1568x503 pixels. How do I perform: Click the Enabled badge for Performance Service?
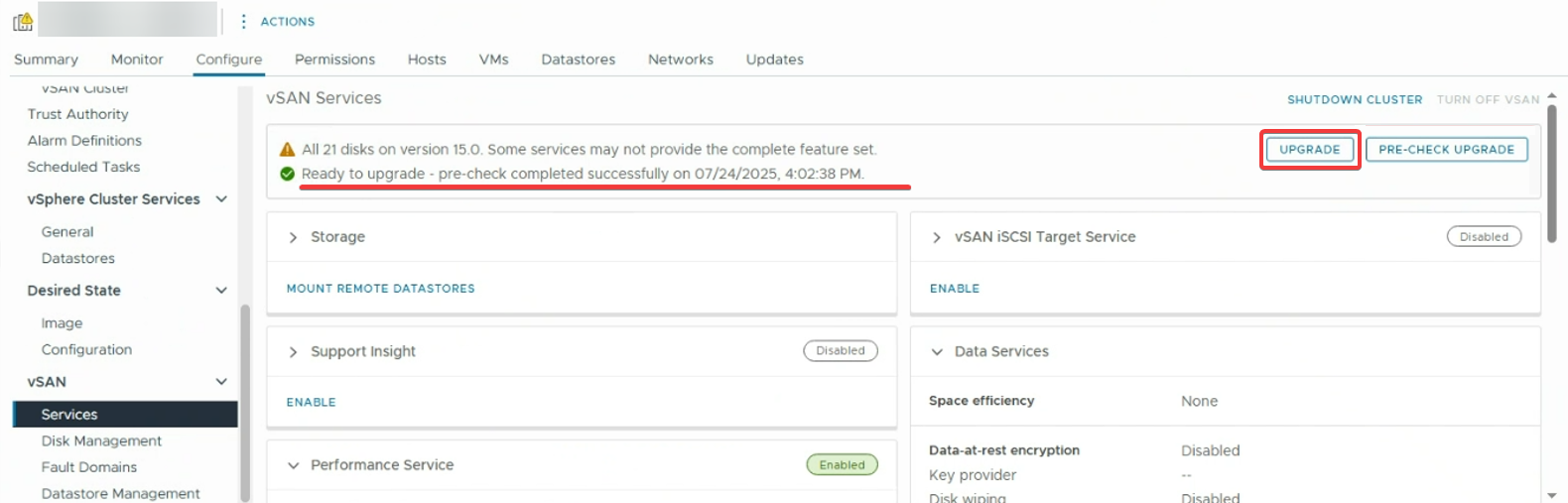842,465
